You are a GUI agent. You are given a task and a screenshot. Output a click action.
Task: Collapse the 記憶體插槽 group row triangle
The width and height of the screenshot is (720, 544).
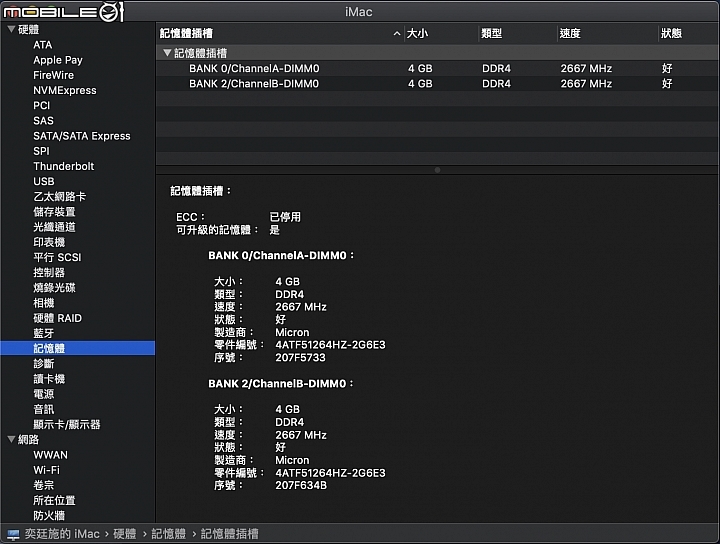point(167,53)
